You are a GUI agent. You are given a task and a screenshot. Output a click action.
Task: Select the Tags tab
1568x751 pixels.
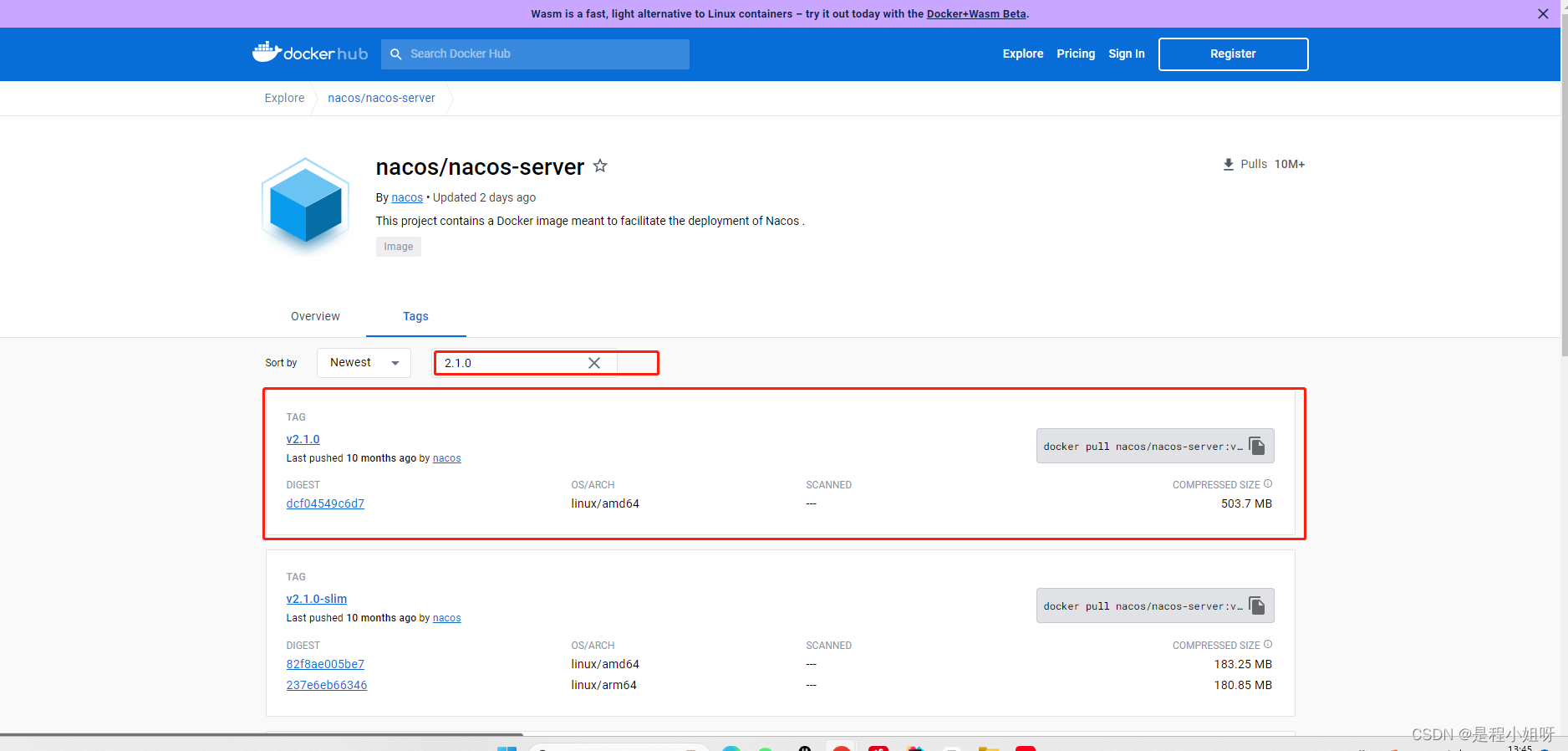(415, 316)
